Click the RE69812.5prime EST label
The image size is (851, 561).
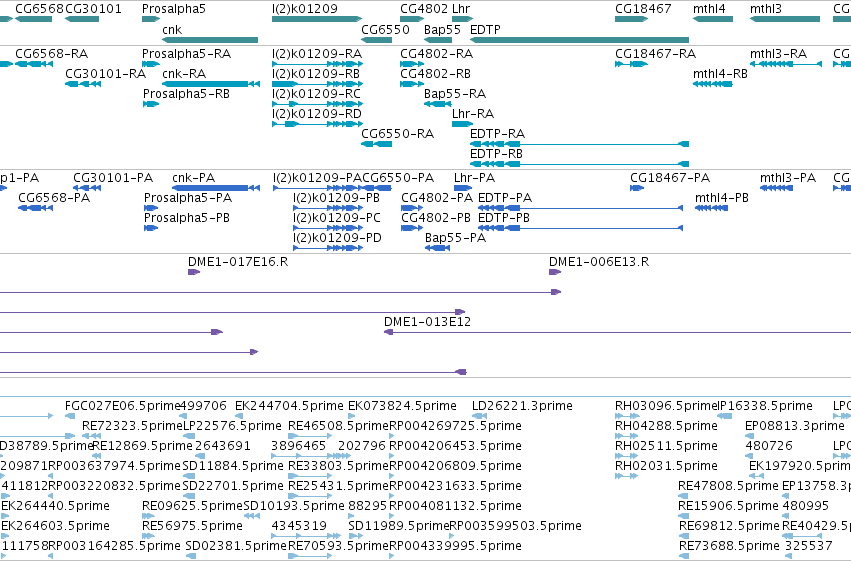(729, 526)
